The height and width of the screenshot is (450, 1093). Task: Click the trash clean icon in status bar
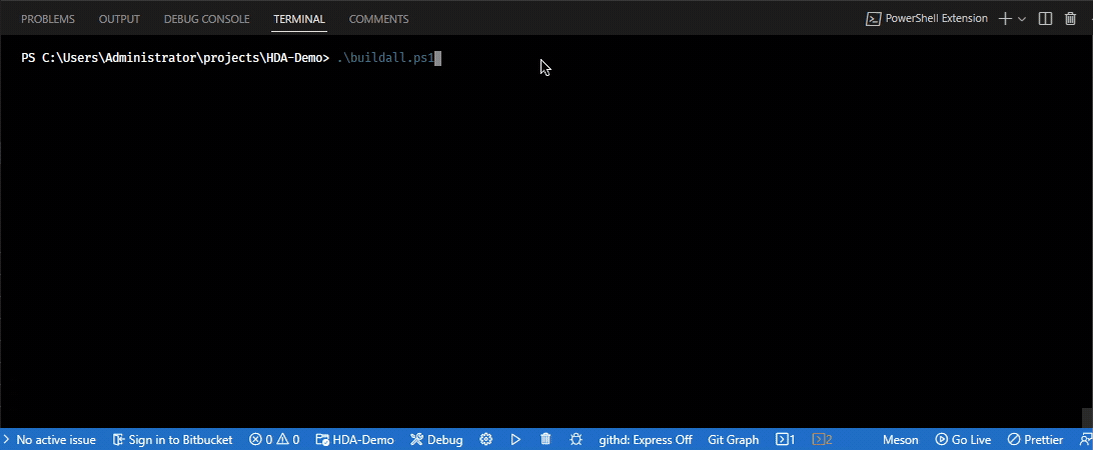coord(546,440)
